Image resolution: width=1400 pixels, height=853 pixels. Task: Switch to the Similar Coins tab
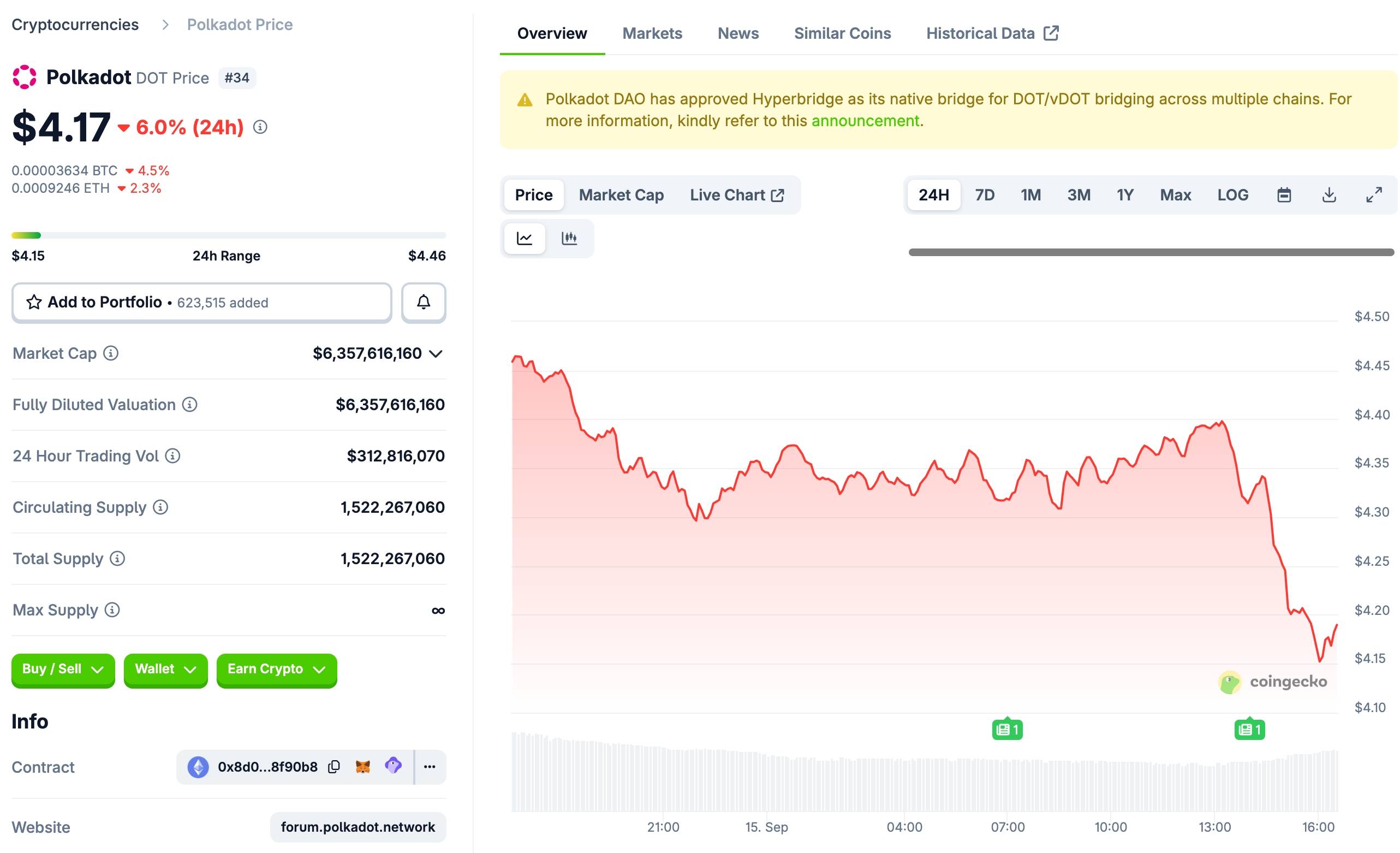(842, 33)
